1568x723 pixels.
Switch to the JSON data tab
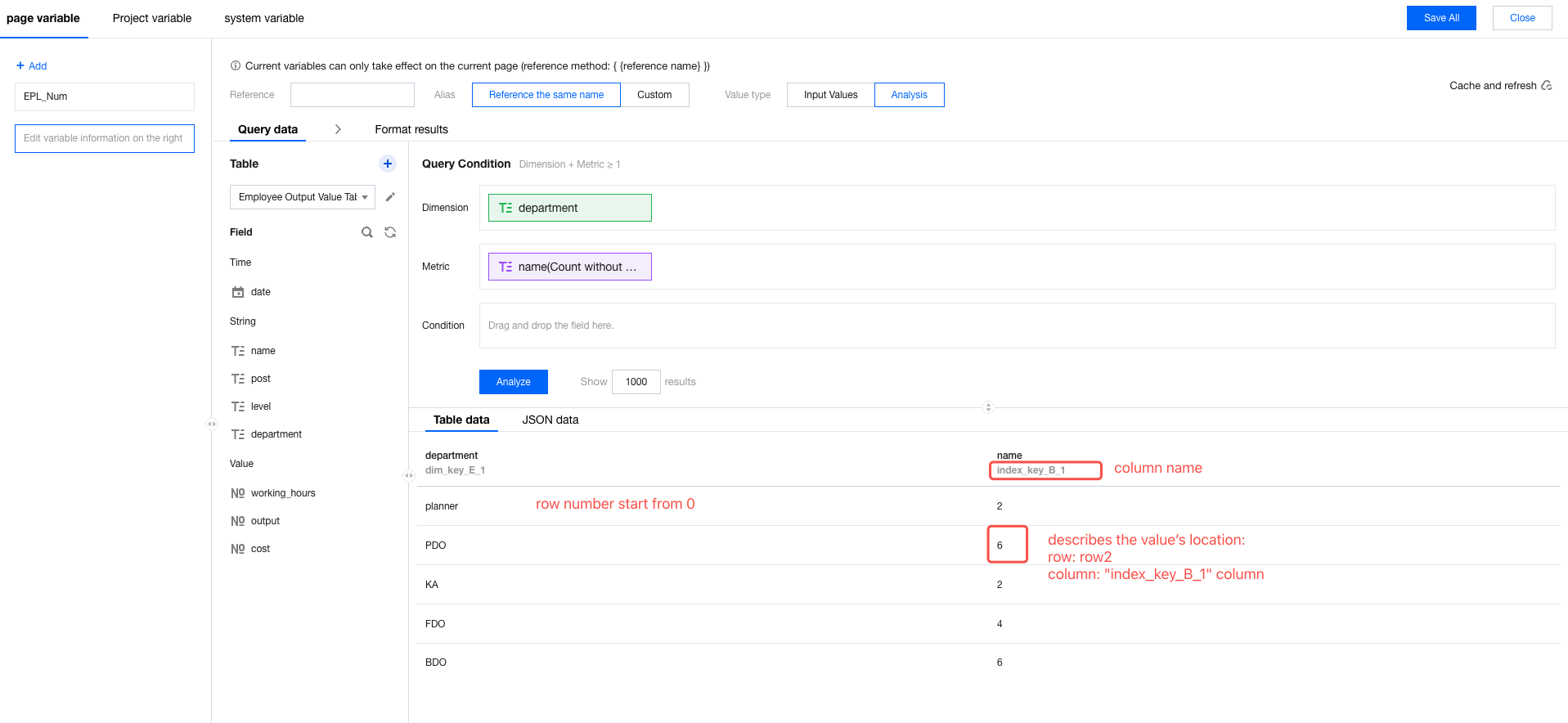(x=550, y=420)
